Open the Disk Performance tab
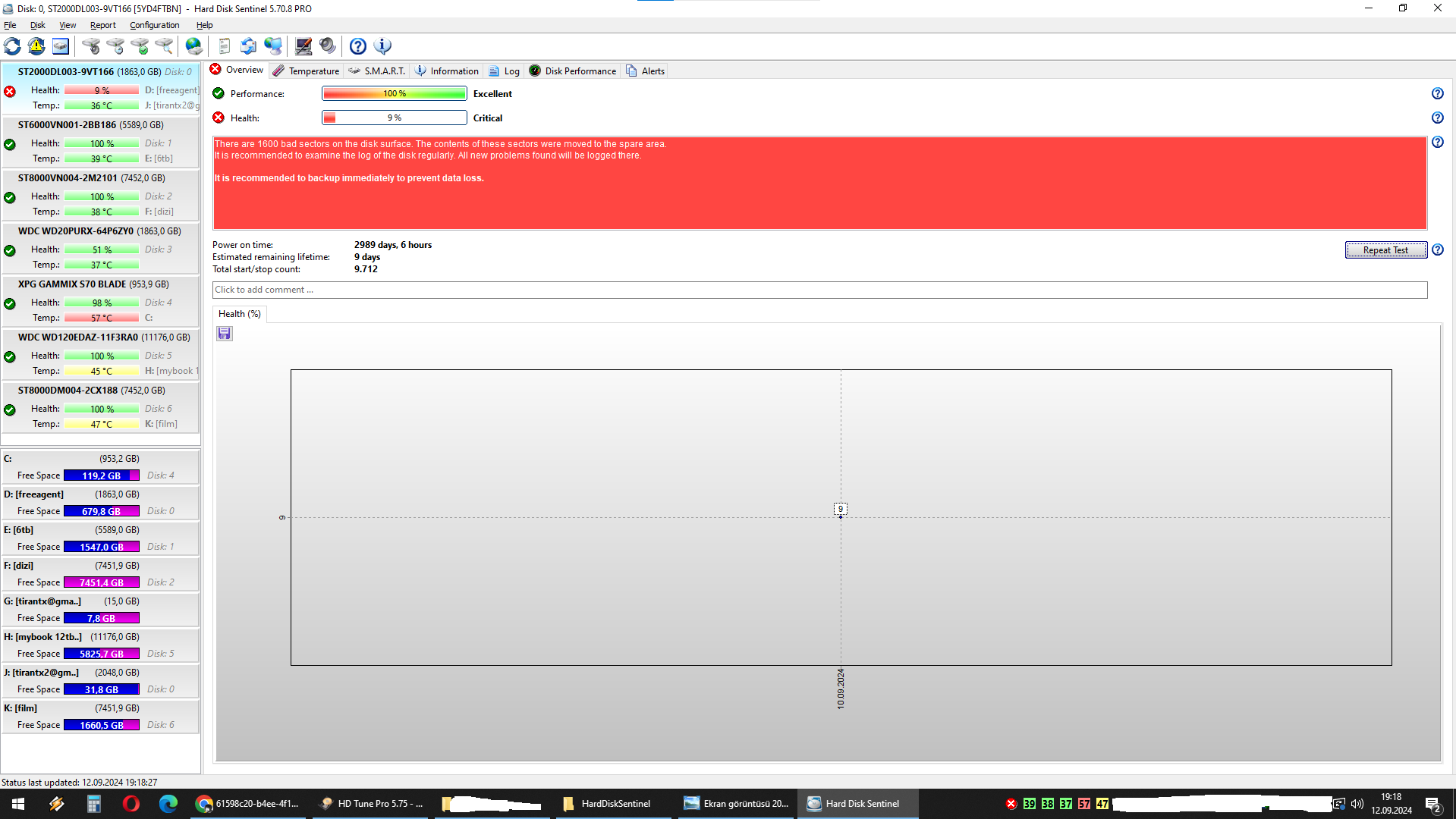This screenshot has width=1456, height=819. (573, 71)
